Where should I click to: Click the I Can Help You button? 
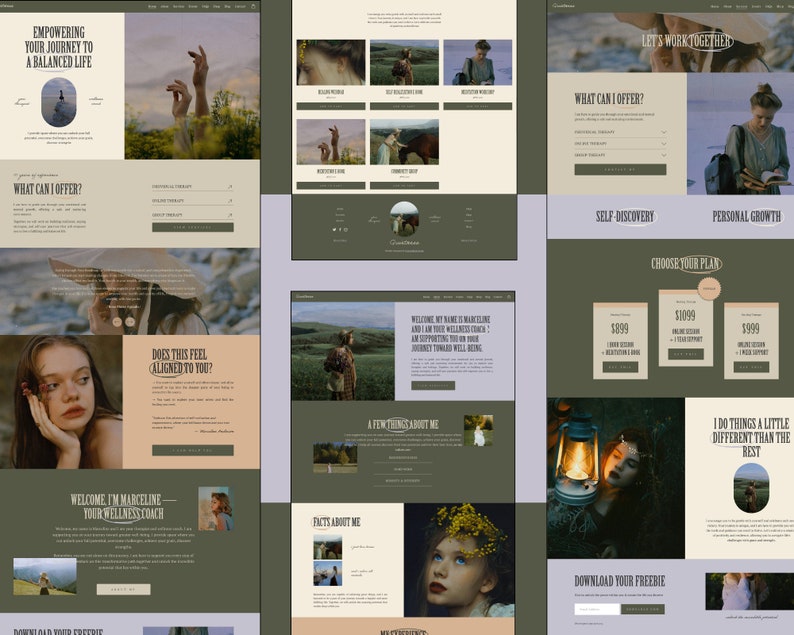coord(193,450)
